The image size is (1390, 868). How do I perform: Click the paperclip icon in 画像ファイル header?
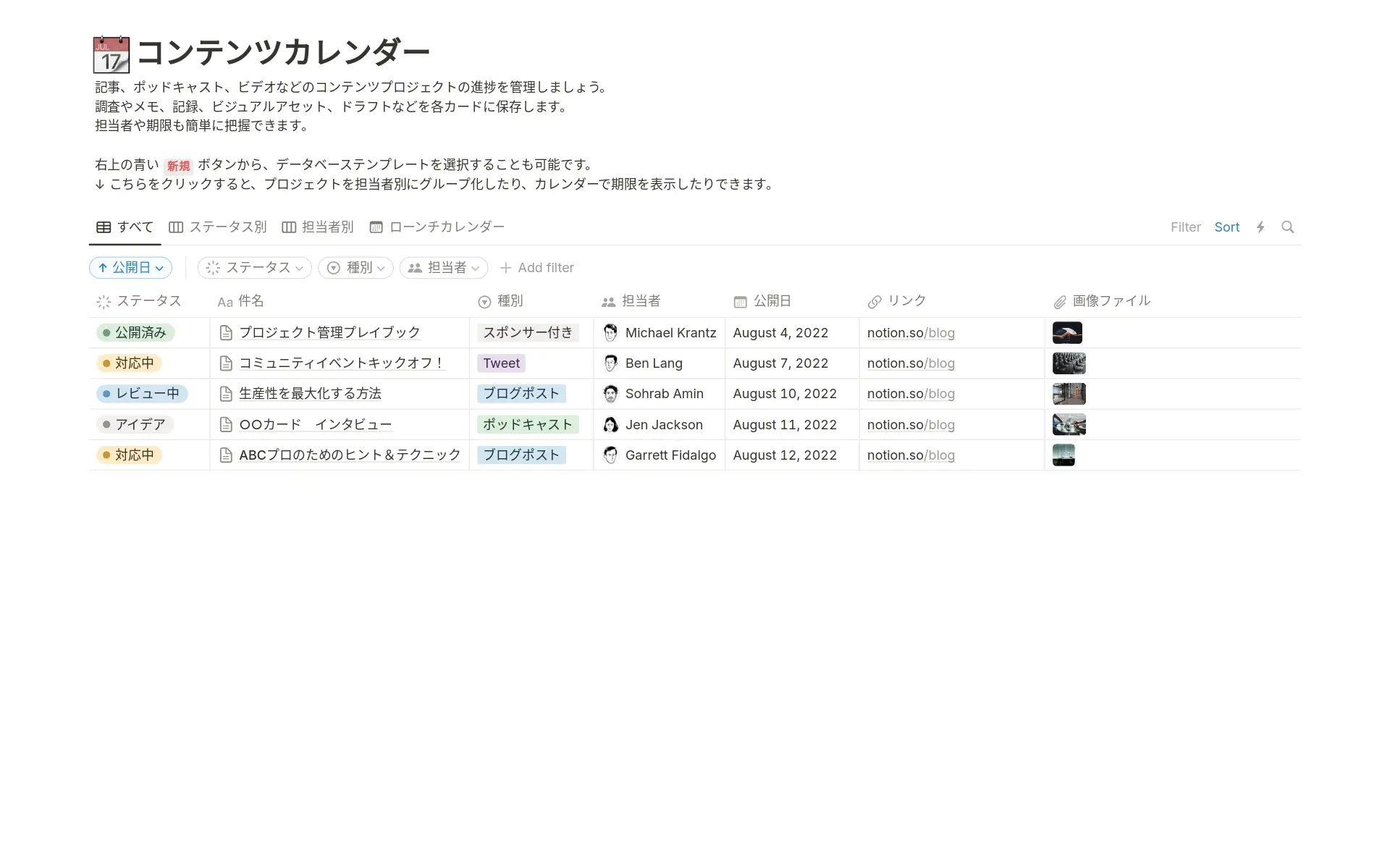(x=1059, y=300)
